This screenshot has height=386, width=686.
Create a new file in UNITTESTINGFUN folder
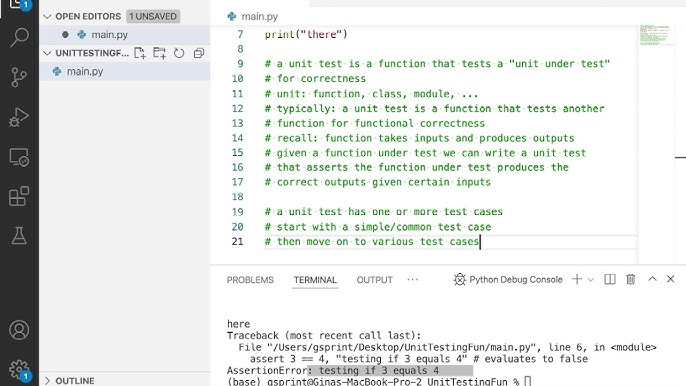click(x=140, y=53)
